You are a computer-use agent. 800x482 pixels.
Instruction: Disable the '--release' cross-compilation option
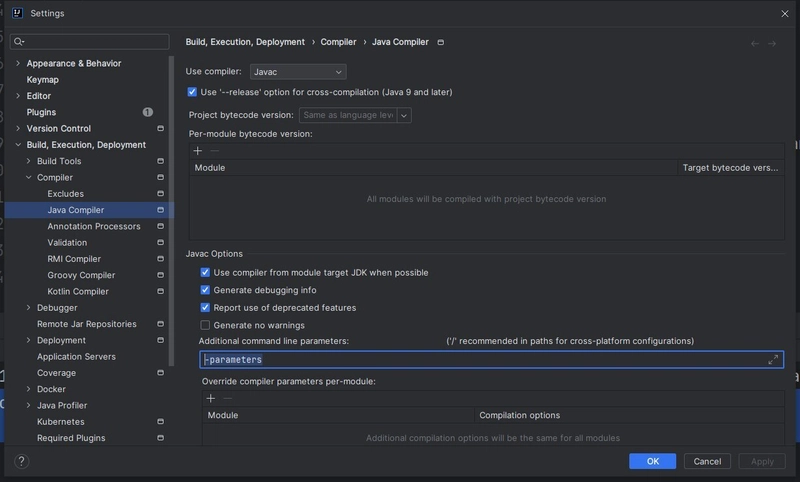coord(192,92)
